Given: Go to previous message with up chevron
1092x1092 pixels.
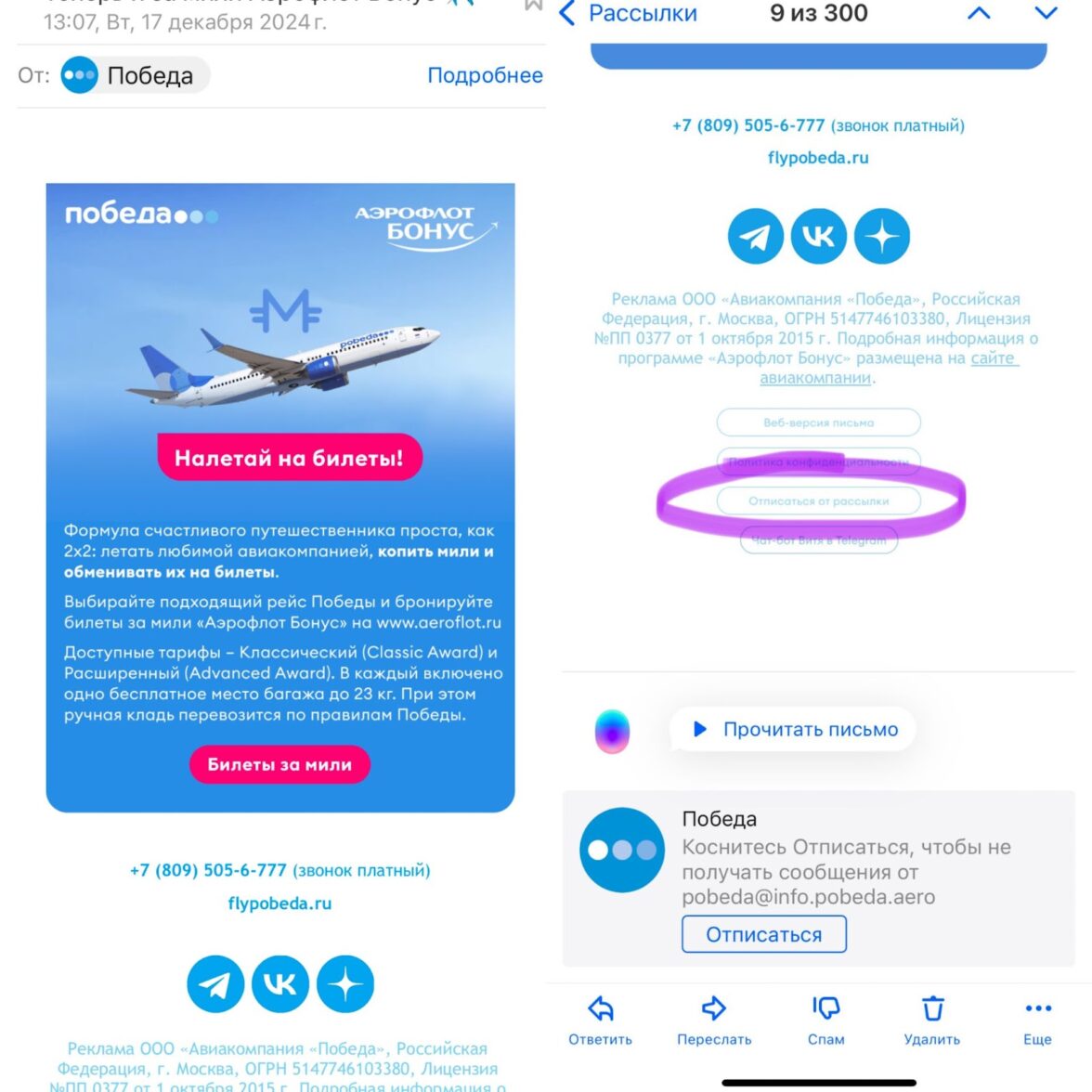Looking at the screenshot, I should click(979, 13).
